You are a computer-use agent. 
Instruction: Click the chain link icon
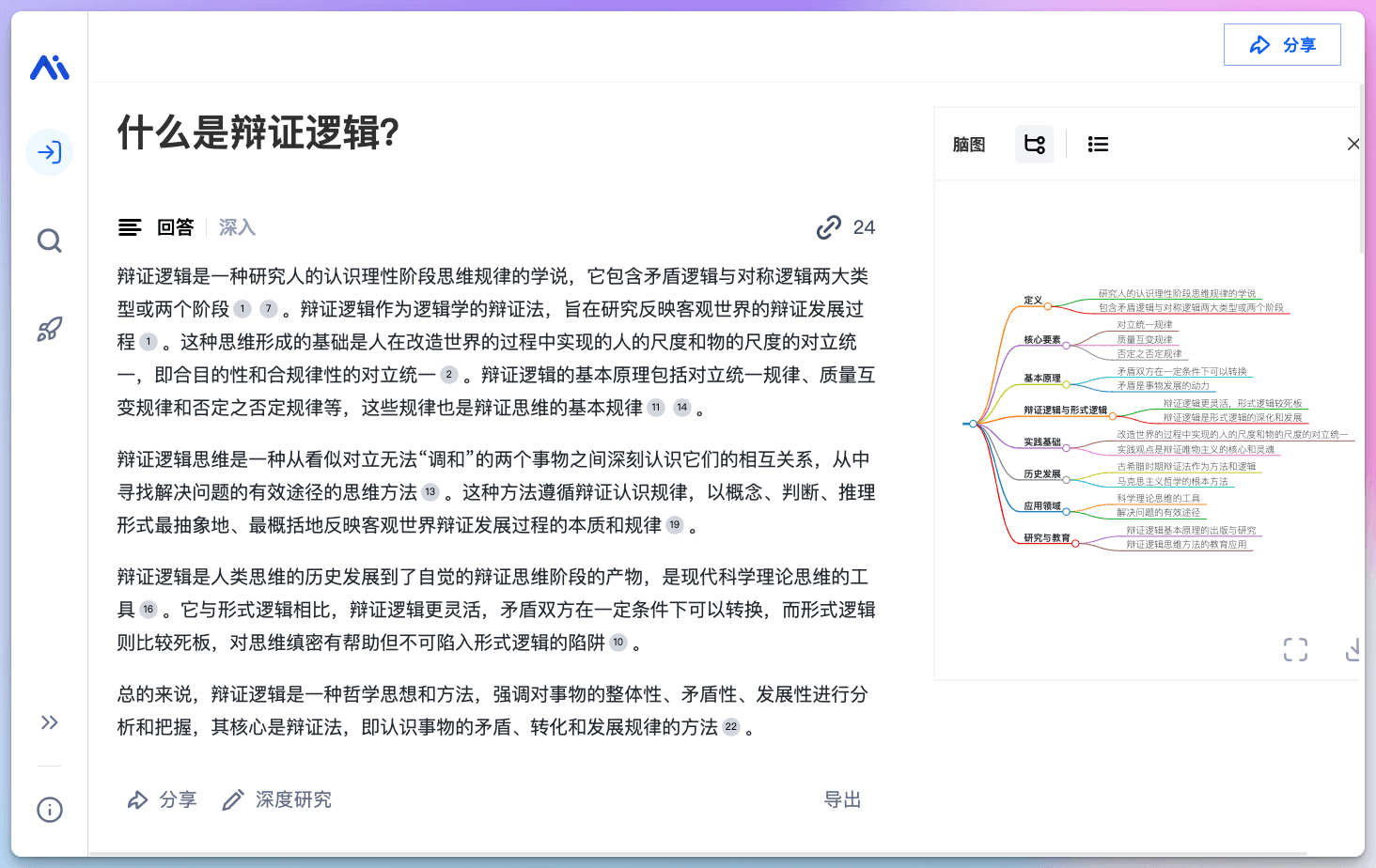click(x=829, y=227)
